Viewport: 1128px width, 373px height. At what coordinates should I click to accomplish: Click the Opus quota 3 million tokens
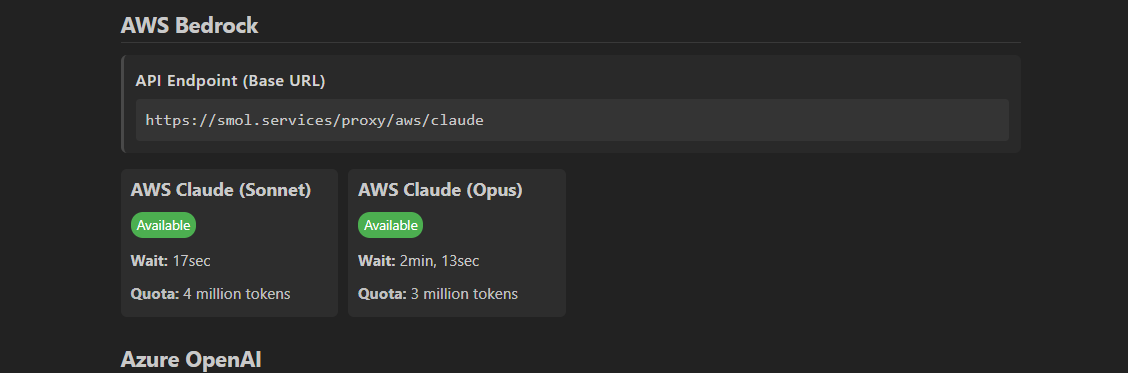(x=464, y=294)
